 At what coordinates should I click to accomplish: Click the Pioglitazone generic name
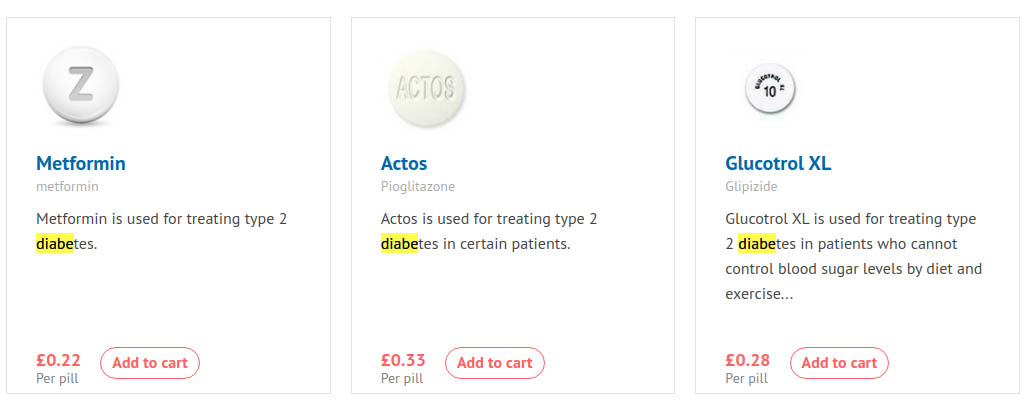point(416,186)
